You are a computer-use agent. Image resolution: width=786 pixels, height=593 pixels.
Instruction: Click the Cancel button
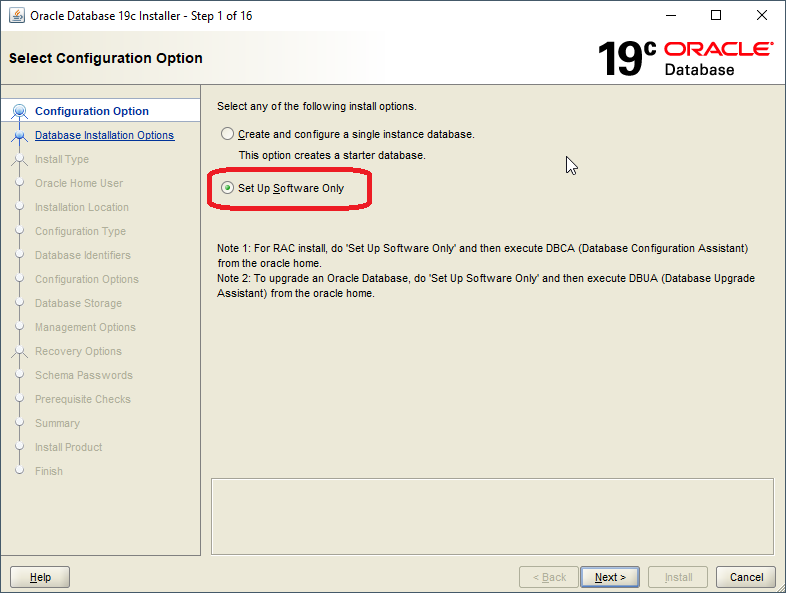746,577
